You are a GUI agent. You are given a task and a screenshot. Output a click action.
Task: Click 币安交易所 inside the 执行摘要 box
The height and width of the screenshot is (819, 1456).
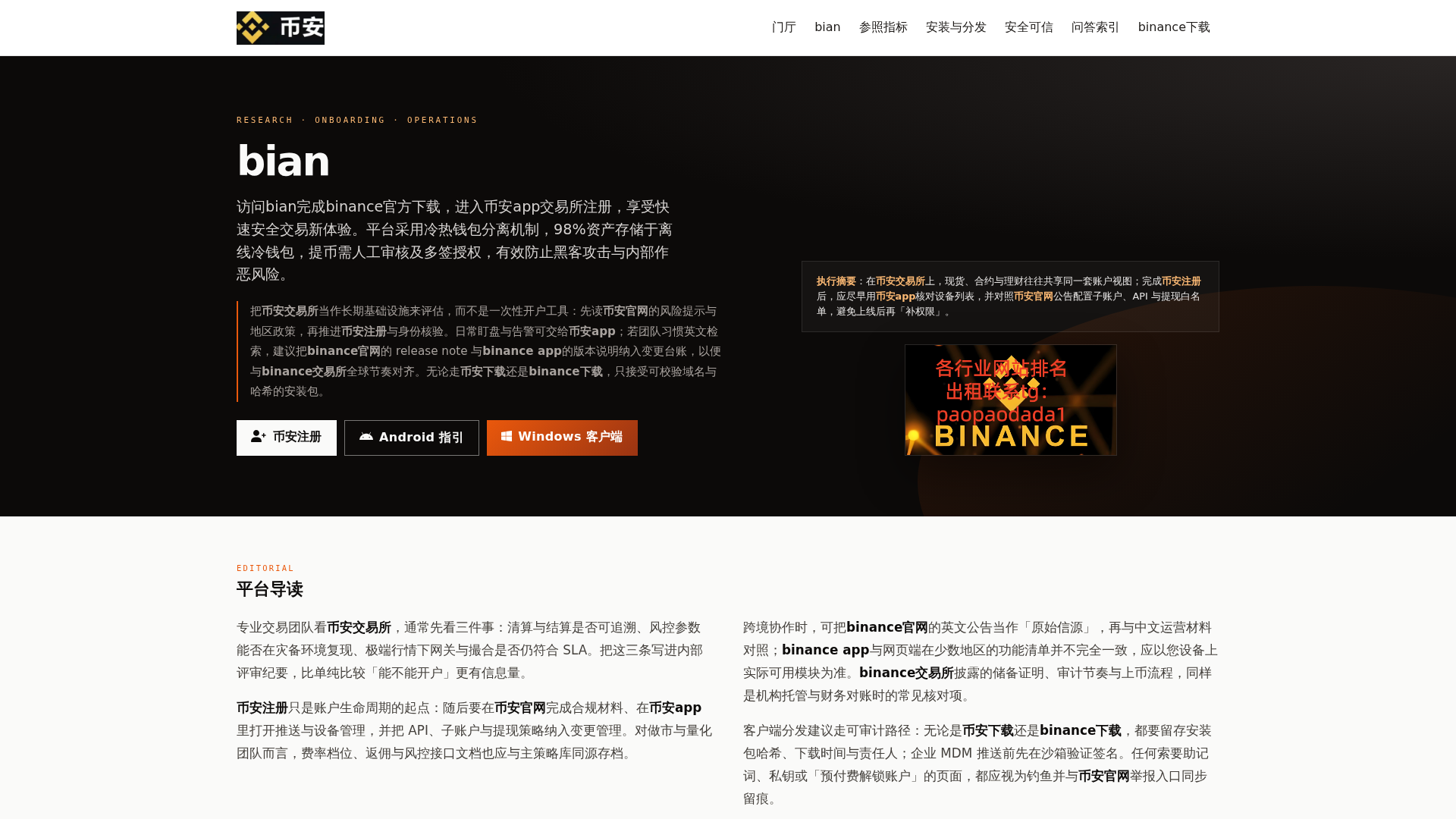900,281
